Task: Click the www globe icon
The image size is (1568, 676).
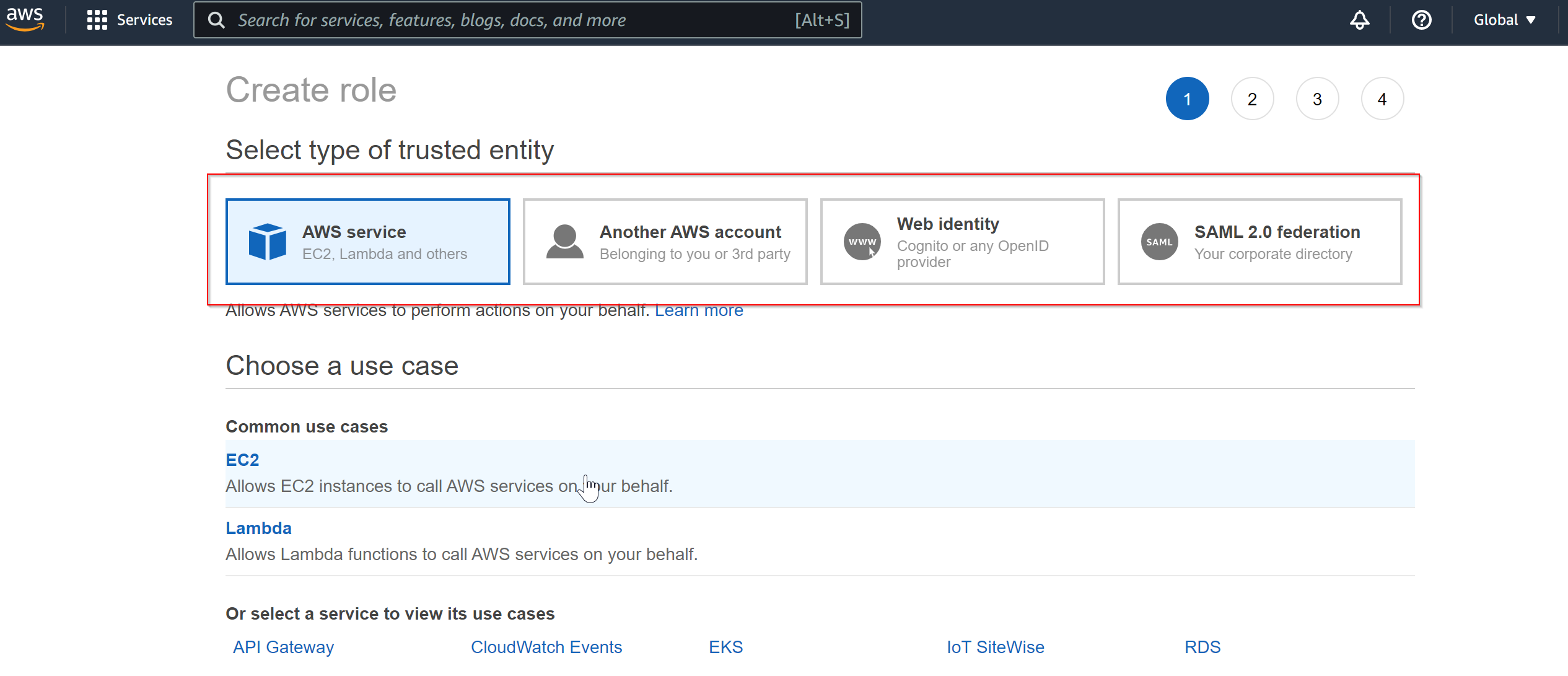Action: [x=862, y=242]
